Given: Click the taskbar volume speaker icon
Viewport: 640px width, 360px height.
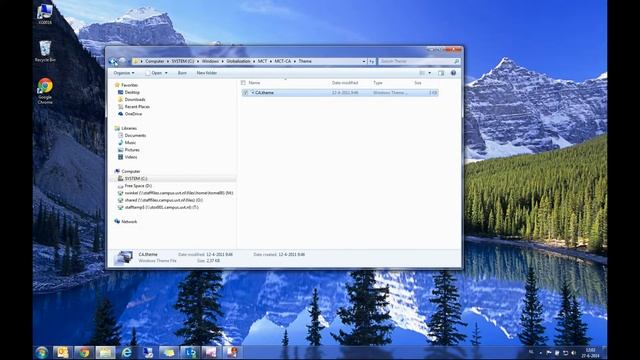Looking at the screenshot, I should [574, 353].
